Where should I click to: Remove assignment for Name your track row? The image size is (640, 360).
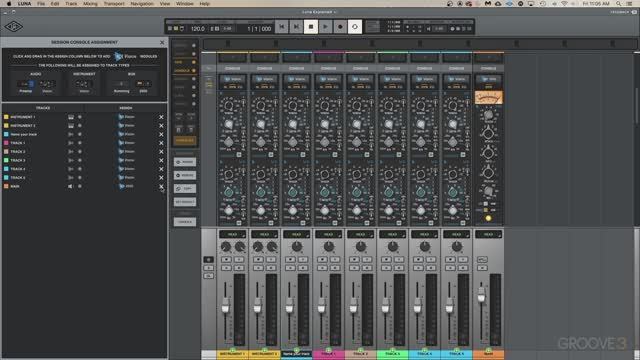pyautogui.click(x=161, y=134)
